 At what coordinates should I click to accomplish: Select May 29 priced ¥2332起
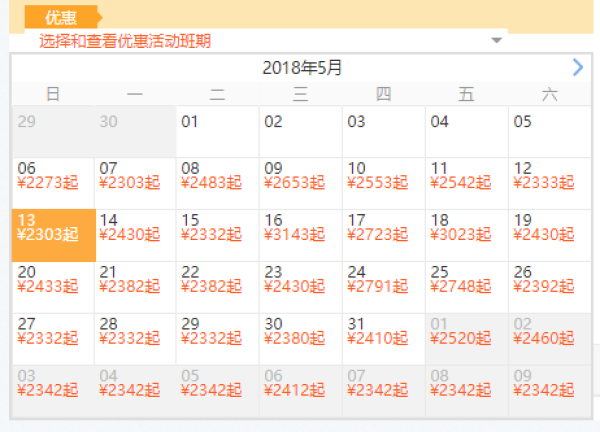[218, 339]
